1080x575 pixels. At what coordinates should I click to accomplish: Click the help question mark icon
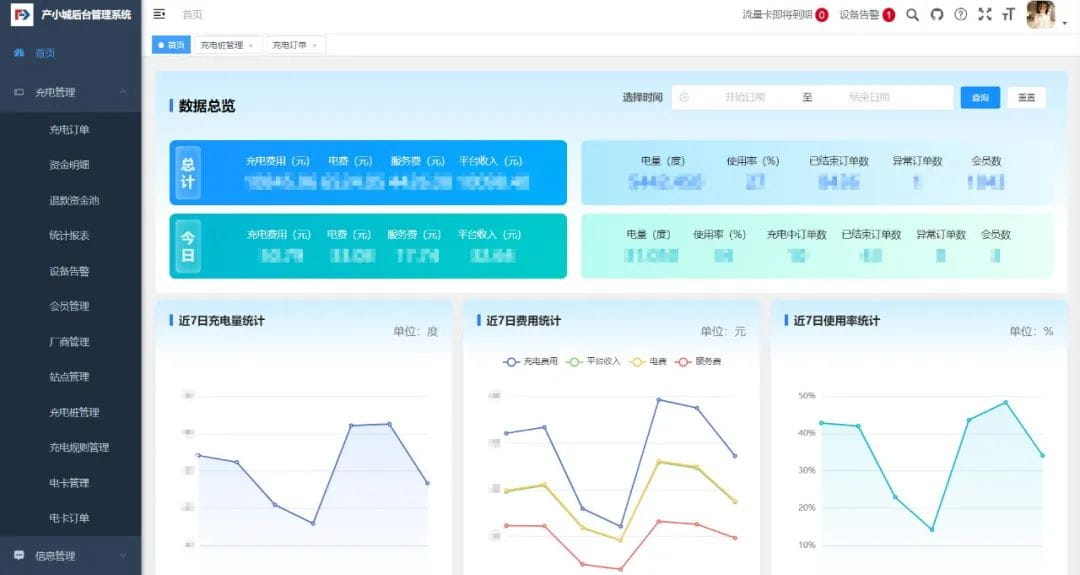961,14
